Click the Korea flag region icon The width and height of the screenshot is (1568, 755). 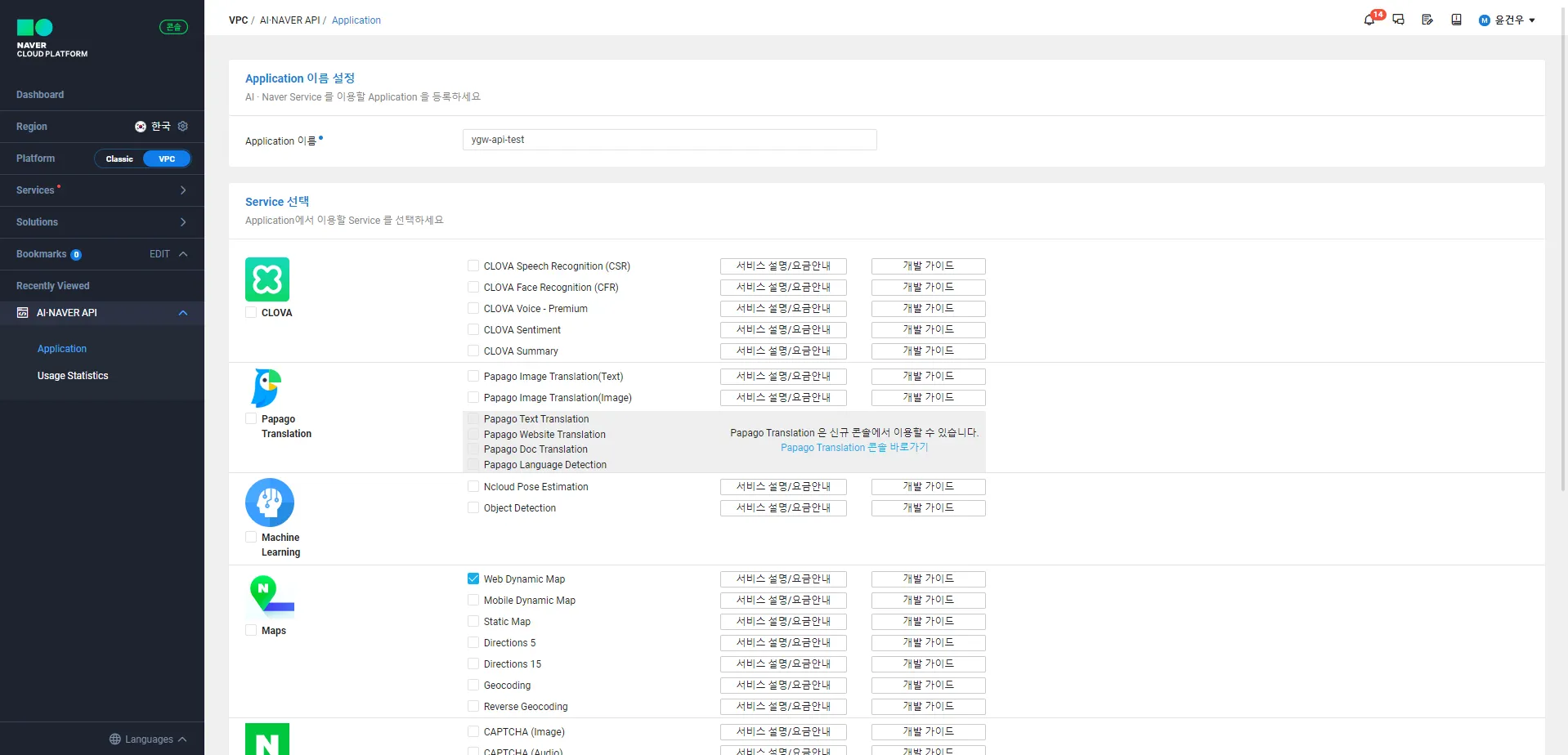(141, 127)
